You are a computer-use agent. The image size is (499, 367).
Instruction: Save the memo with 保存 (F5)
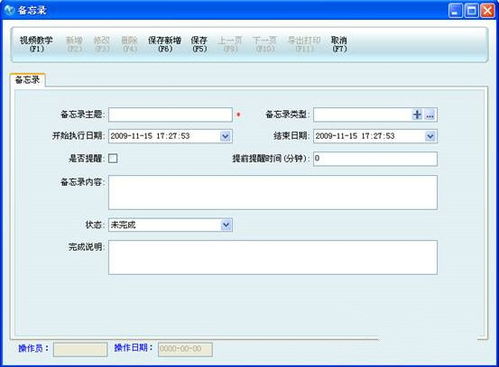[x=199, y=44]
